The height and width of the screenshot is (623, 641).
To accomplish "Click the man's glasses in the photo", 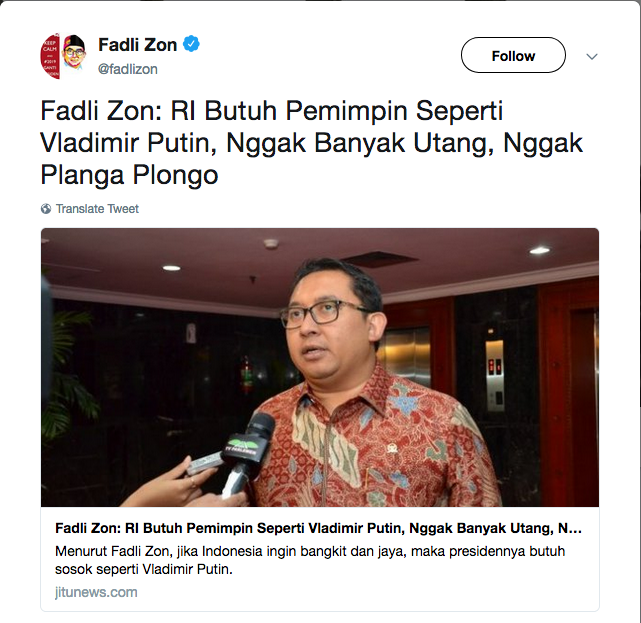I will pyautogui.click(x=321, y=314).
